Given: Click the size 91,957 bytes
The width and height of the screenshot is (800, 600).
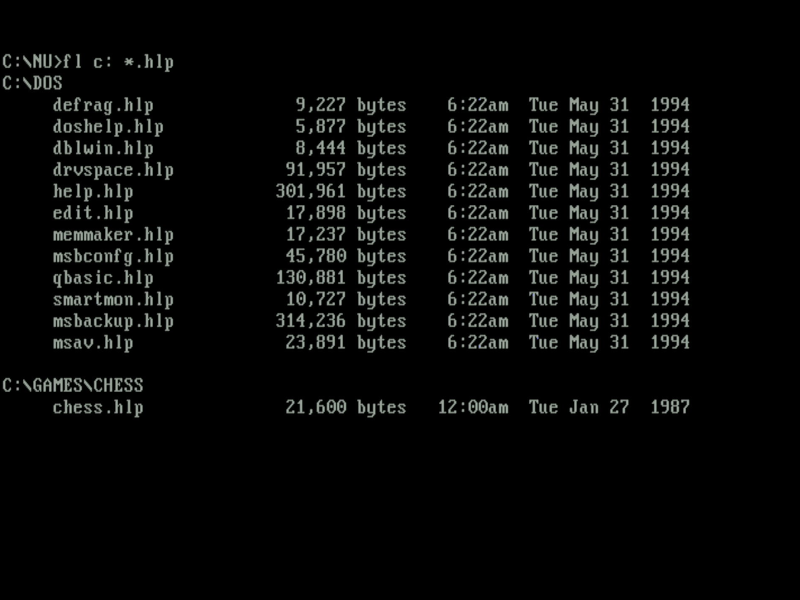Looking at the screenshot, I should (x=346, y=170).
